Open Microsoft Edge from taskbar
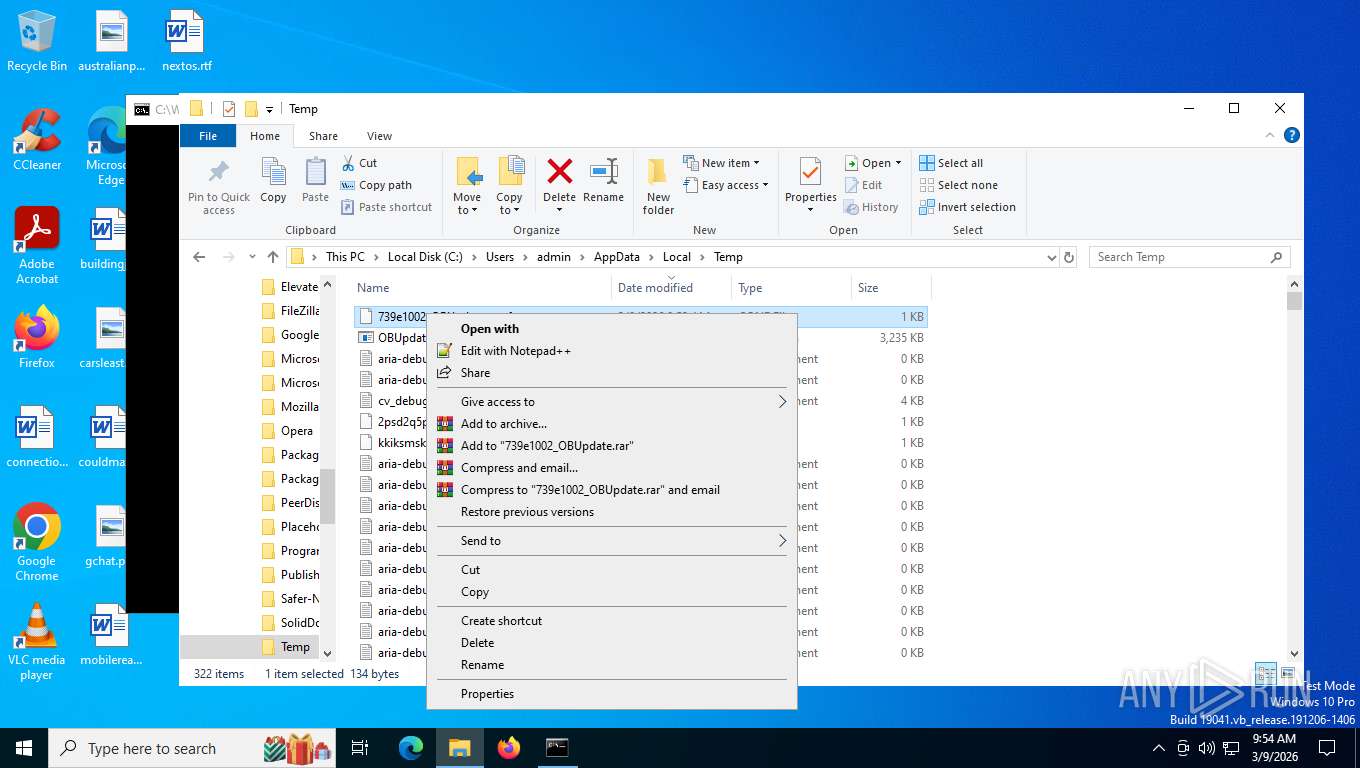Image resolution: width=1360 pixels, height=768 pixels. tap(411, 748)
